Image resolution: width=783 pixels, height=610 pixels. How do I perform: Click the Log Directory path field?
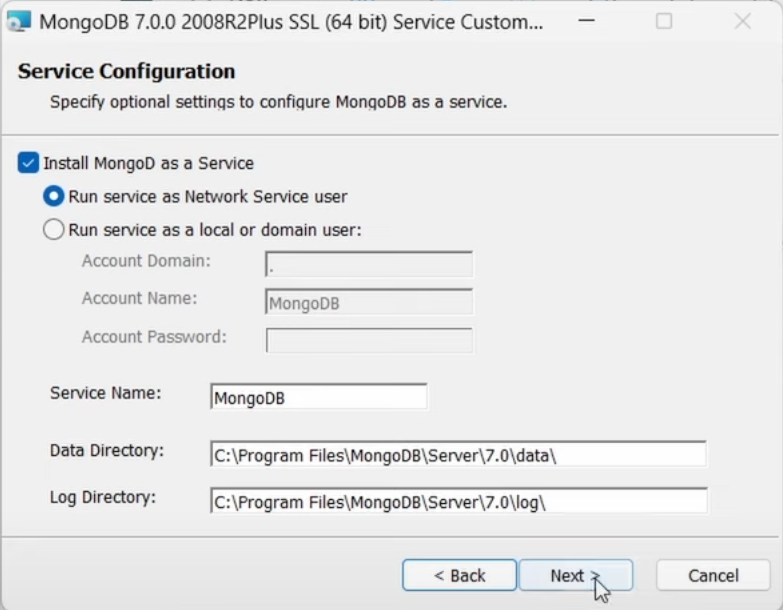pos(458,501)
